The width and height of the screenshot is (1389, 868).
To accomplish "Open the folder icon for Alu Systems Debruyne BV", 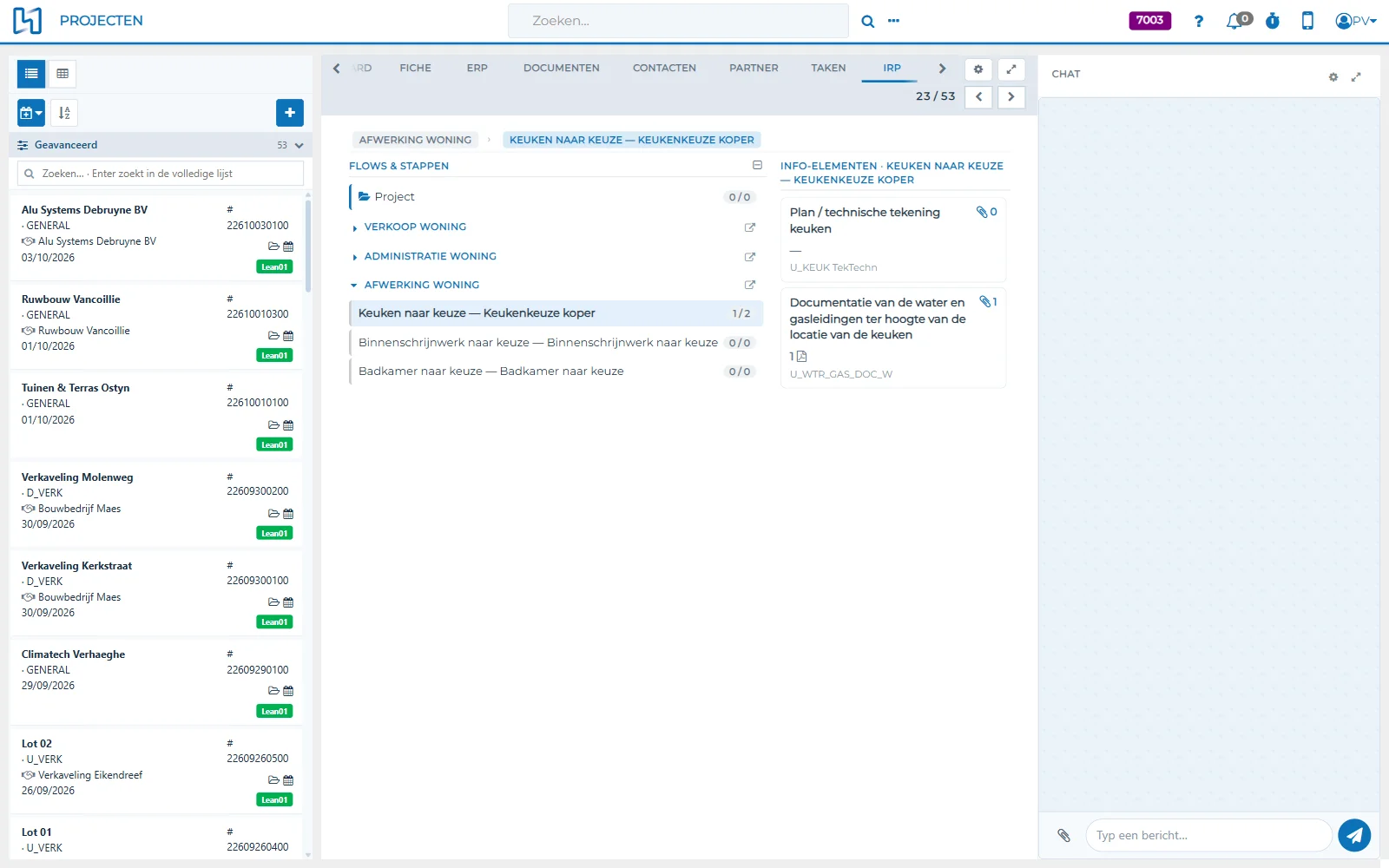I will (273, 247).
